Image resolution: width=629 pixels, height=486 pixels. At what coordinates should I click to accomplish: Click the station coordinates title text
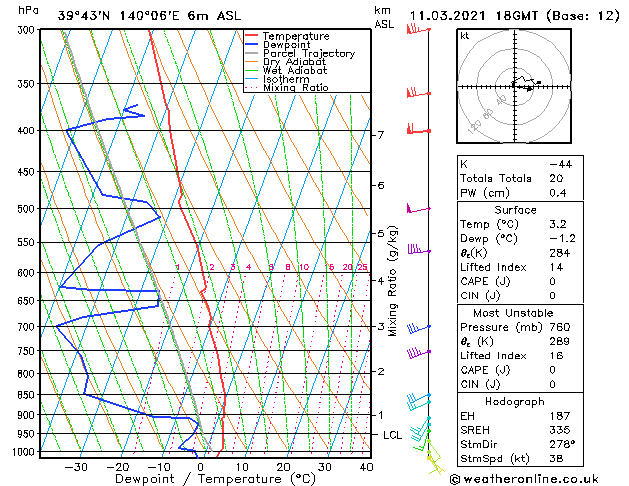tap(149, 16)
